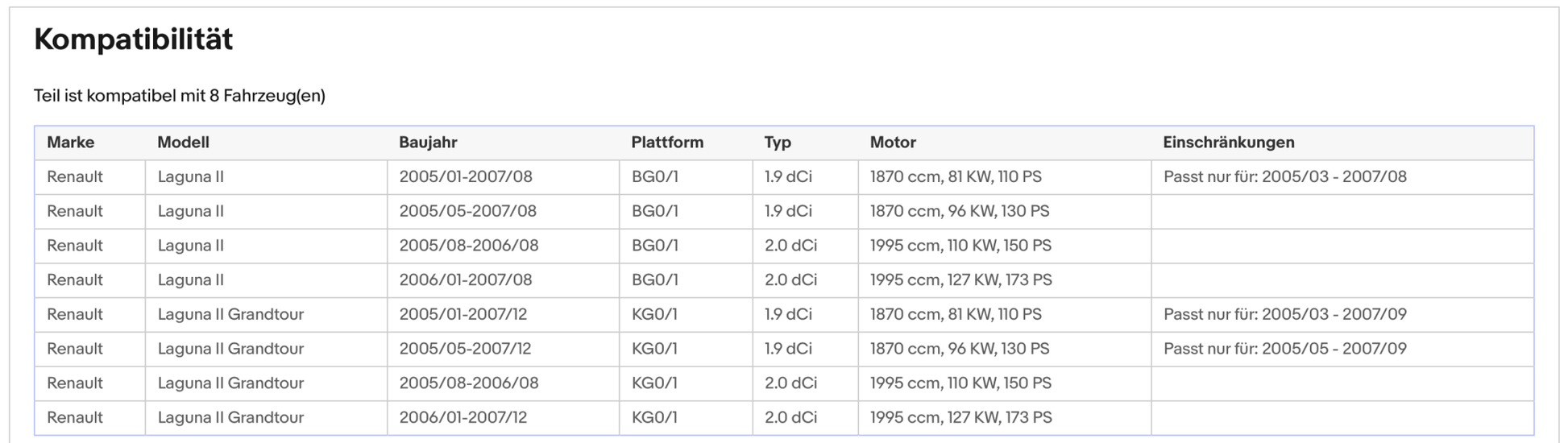
Task: Select the 2005/05-2007/12 Baujahr cell
Action: (463, 350)
